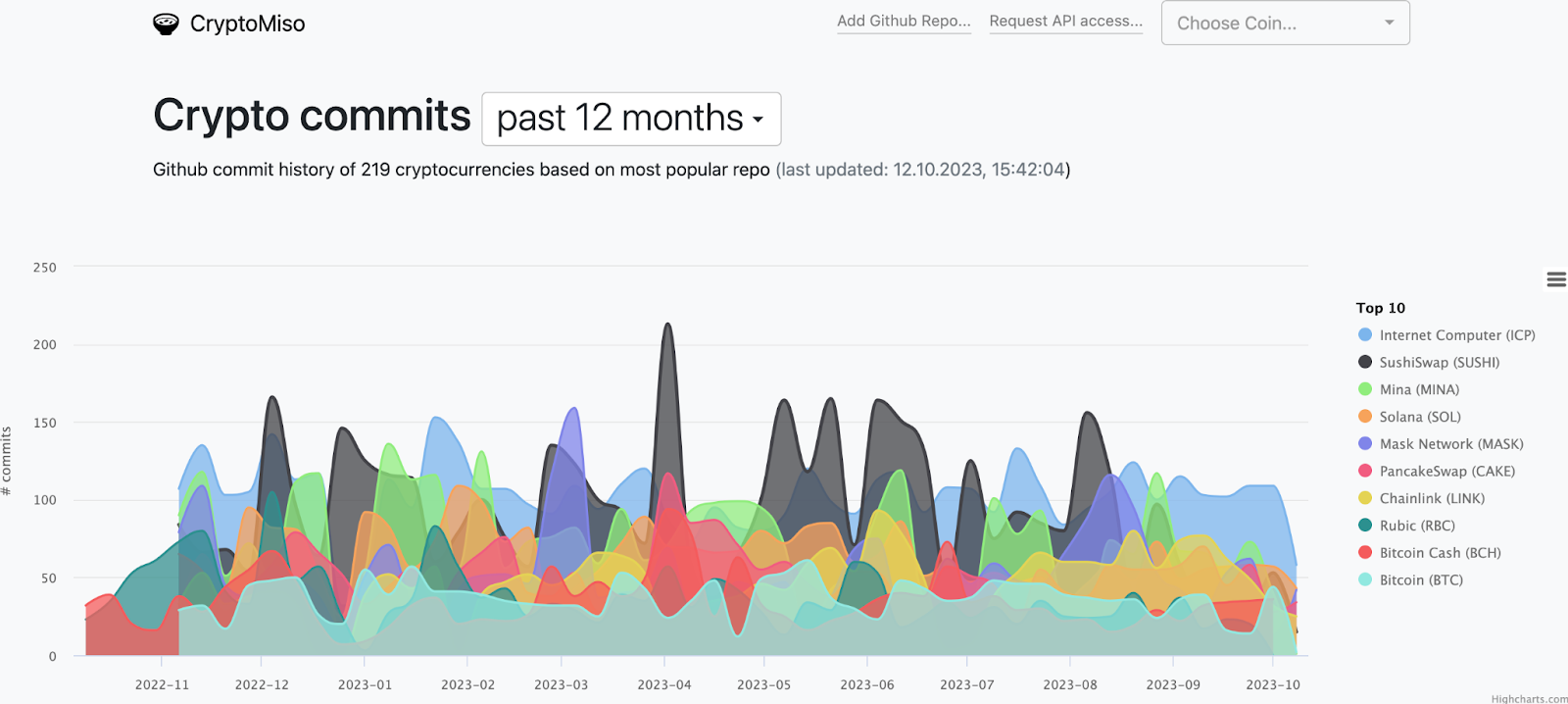This screenshot has width=1568, height=704.
Task: Toggle PancakeSwap (CAKE) series visibility
Action: pos(1437,472)
